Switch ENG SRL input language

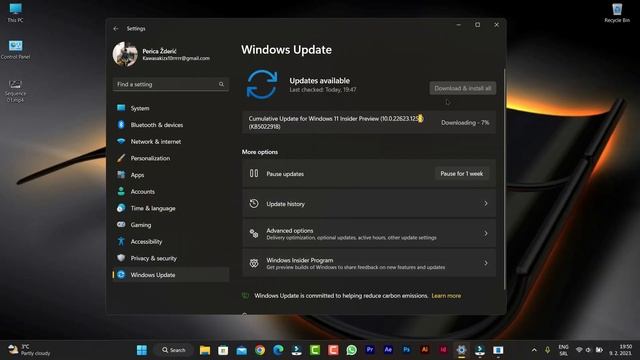564,350
